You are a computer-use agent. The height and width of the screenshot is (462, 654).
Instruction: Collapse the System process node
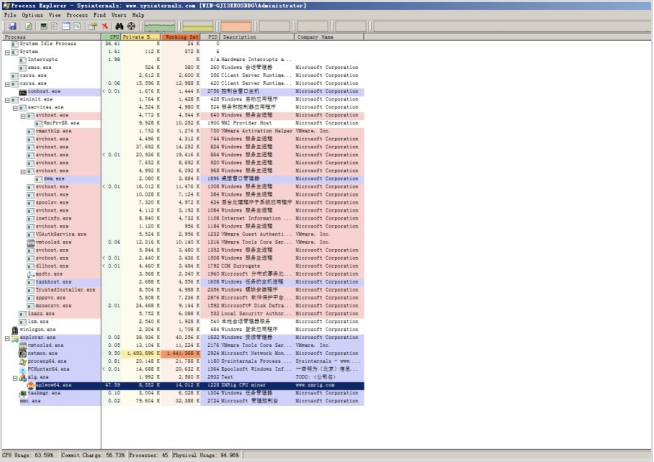point(7,52)
